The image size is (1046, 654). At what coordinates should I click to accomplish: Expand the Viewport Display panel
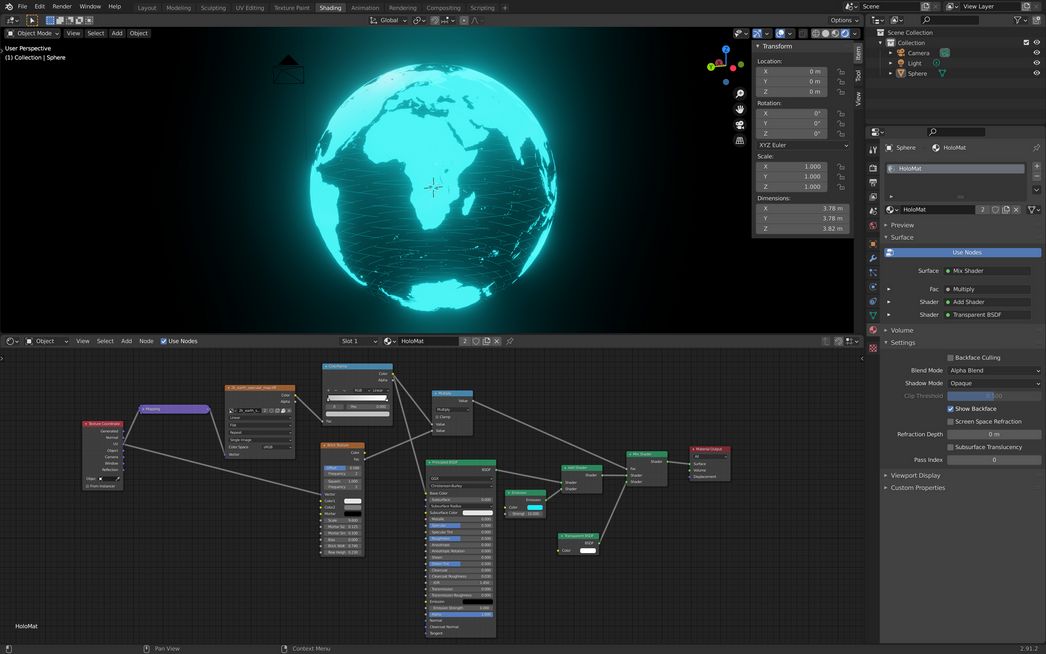(914, 476)
